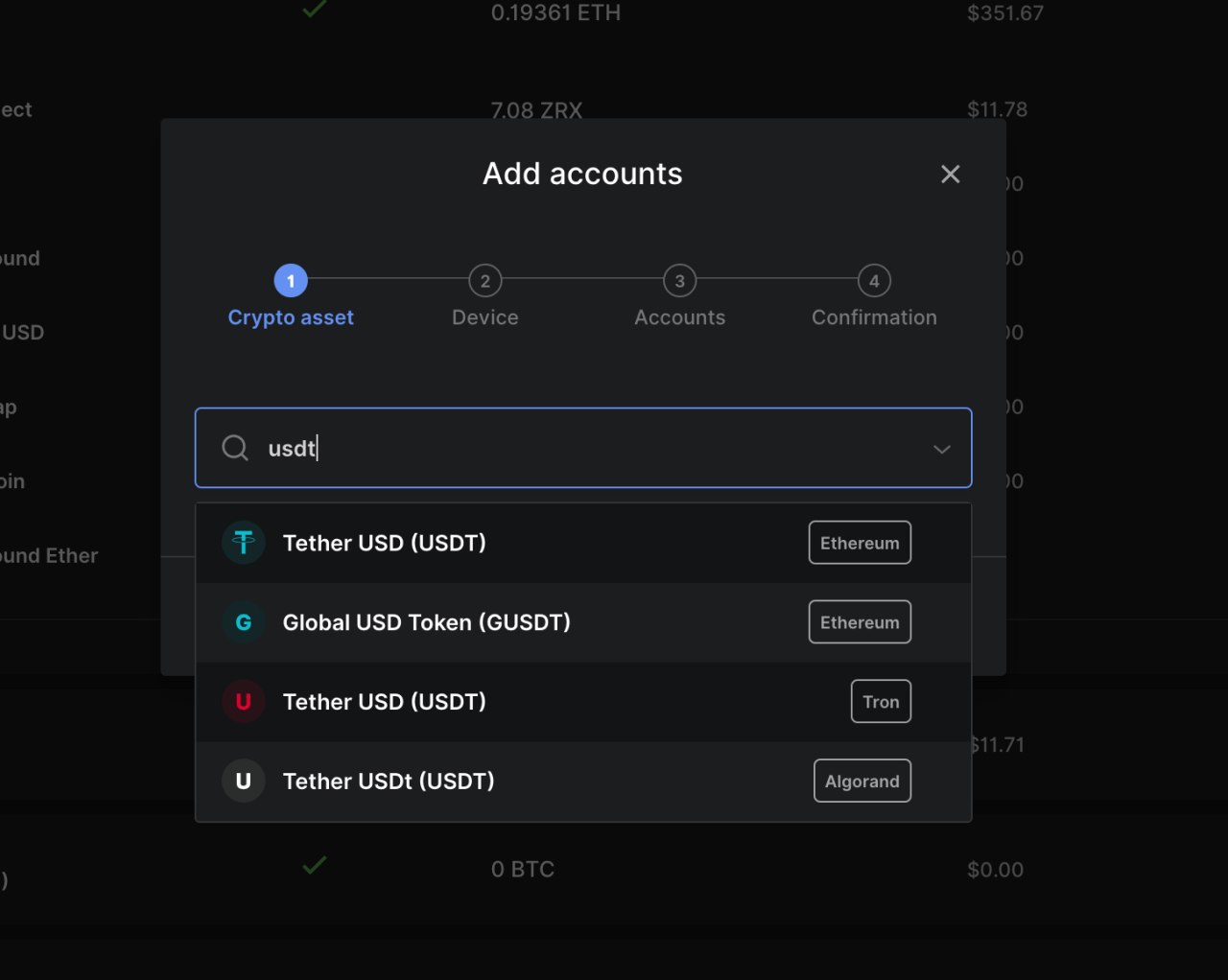
Task: Select the Crypto asset step label
Action: click(291, 317)
